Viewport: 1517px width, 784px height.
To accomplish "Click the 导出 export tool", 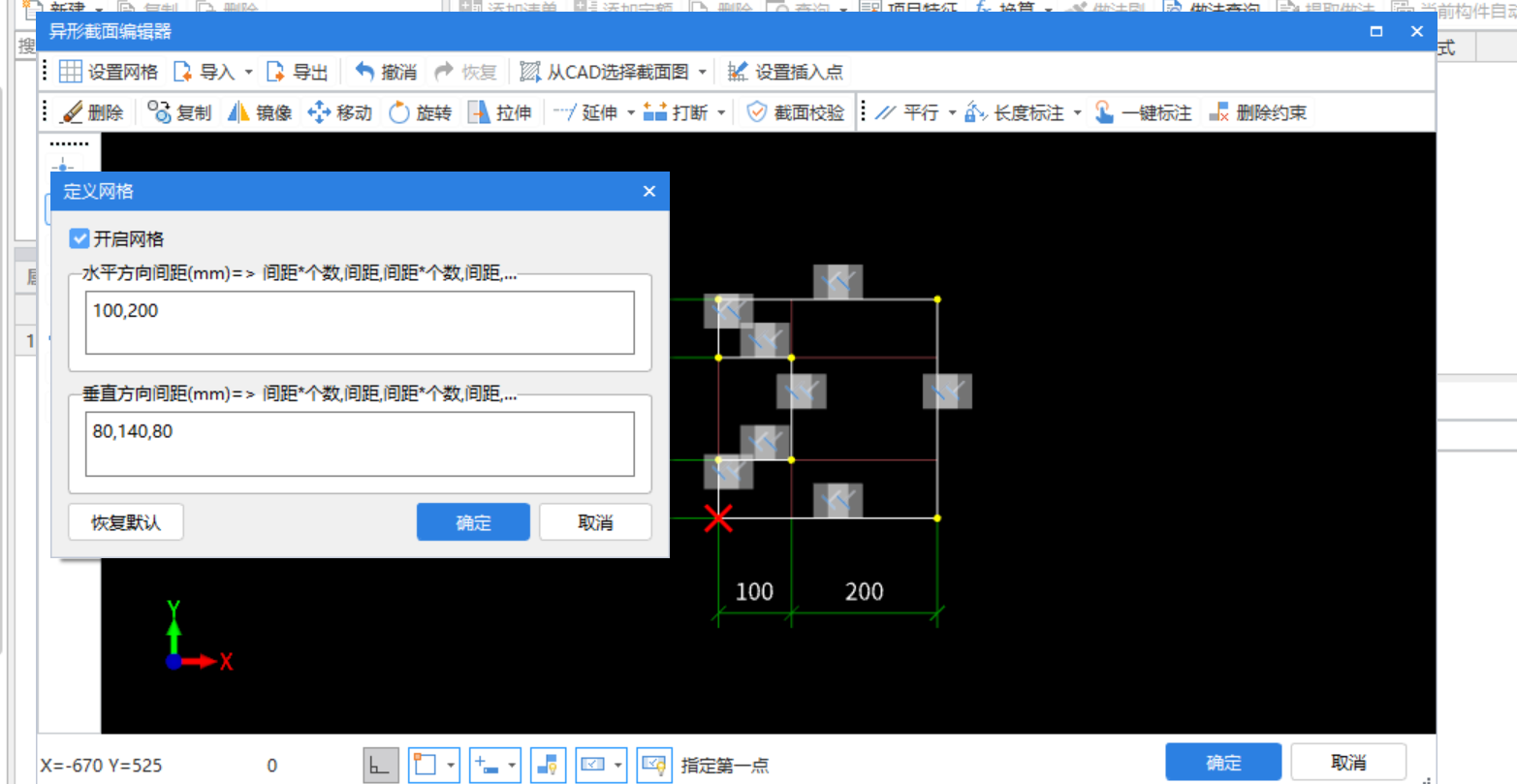I will tap(297, 72).
